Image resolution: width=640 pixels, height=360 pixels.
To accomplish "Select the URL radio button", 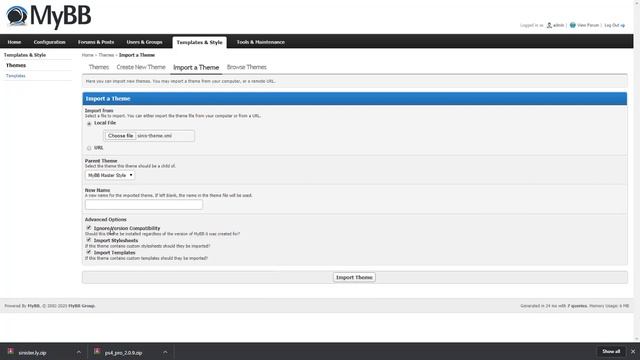I will coord(89,148).
